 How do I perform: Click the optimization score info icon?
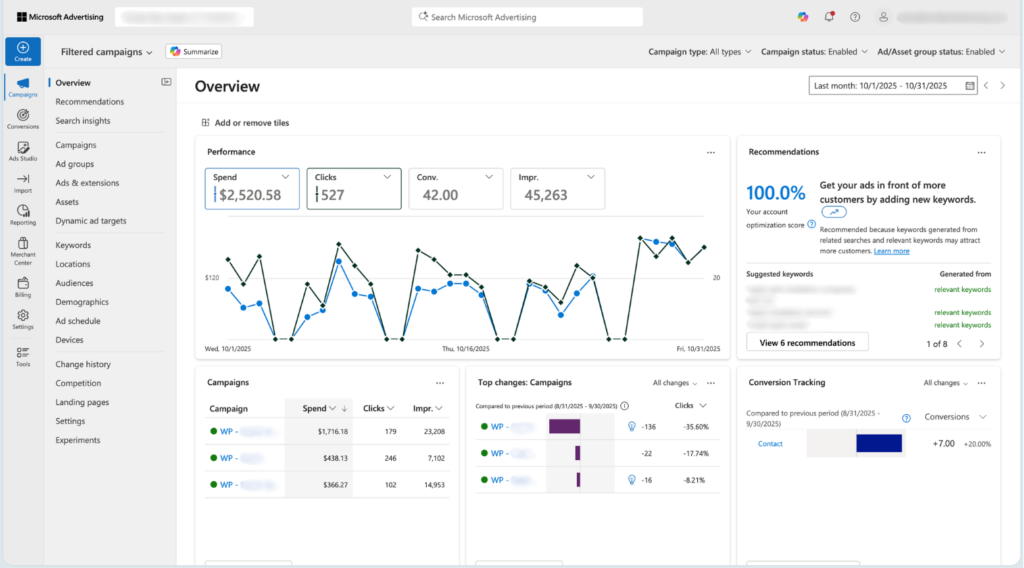point(811,224)
